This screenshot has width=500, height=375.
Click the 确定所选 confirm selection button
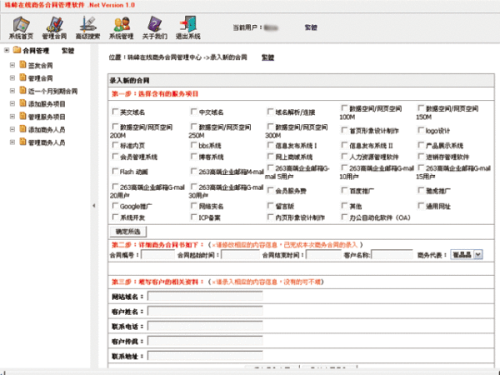(128, 231)
